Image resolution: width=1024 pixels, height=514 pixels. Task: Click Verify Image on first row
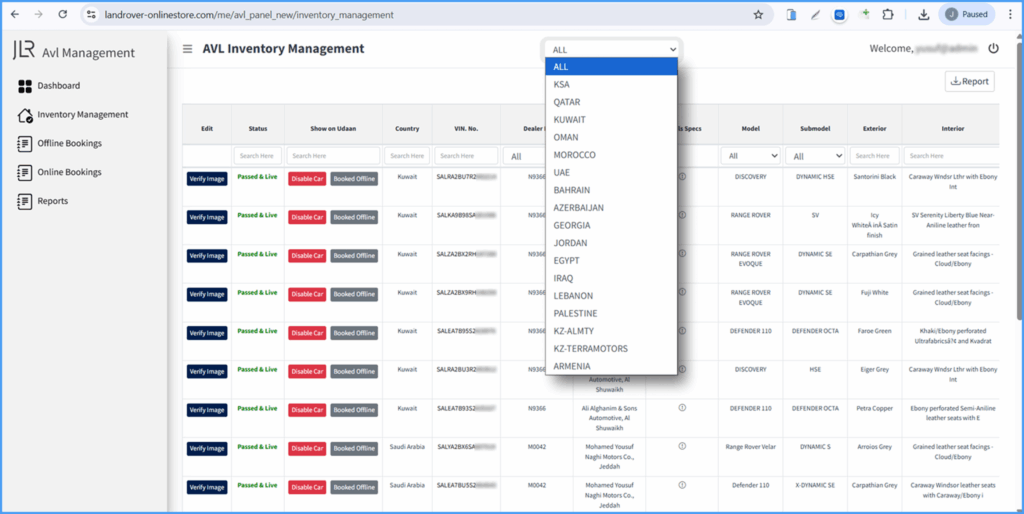click(x=207, y=179)
